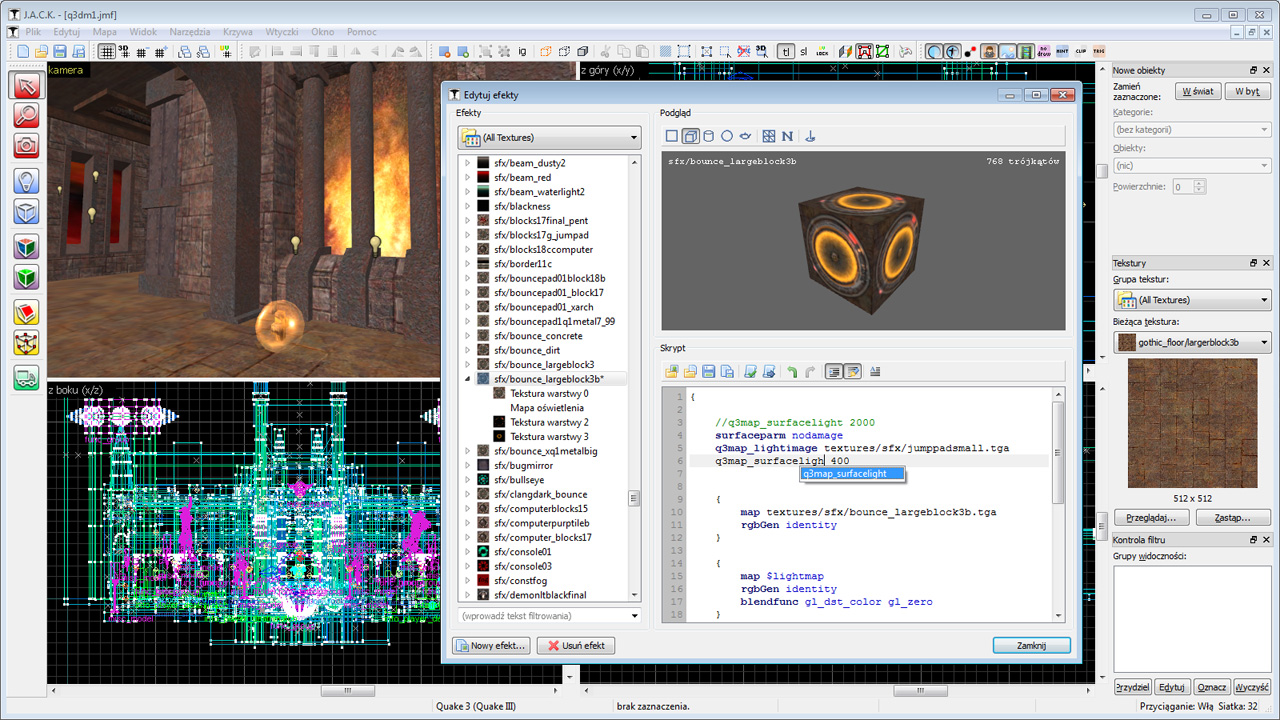The image size is (1280, 720).
Task: Select the Vertex manipulation tool in left toolbar
Action: (x=26, y=343)
